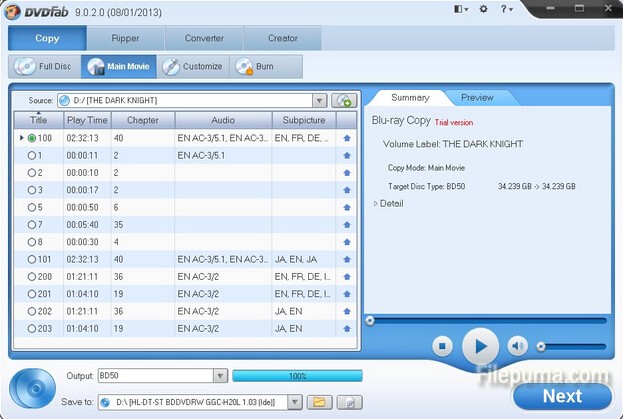Expand the Detail section in Summary
This screenshot has width=623, height=419.
(x=377, y=203)
